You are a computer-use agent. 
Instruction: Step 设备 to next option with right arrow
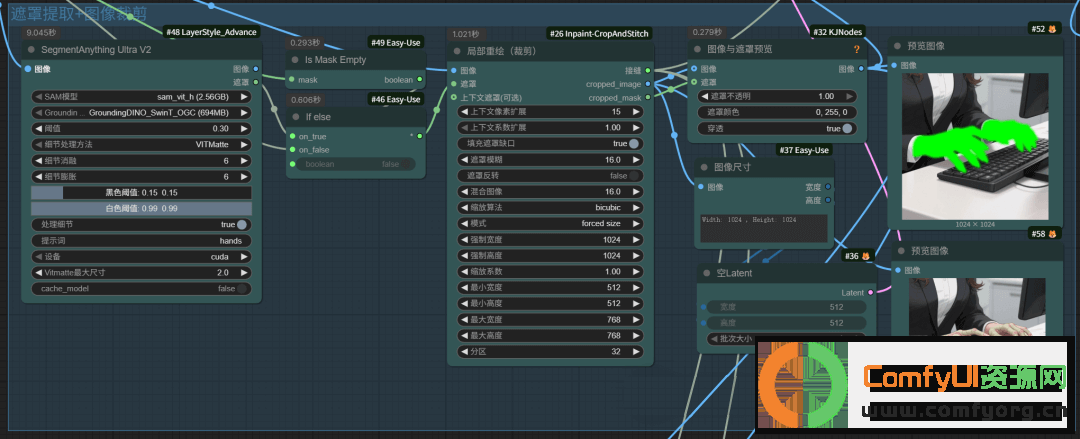point(244,256)
